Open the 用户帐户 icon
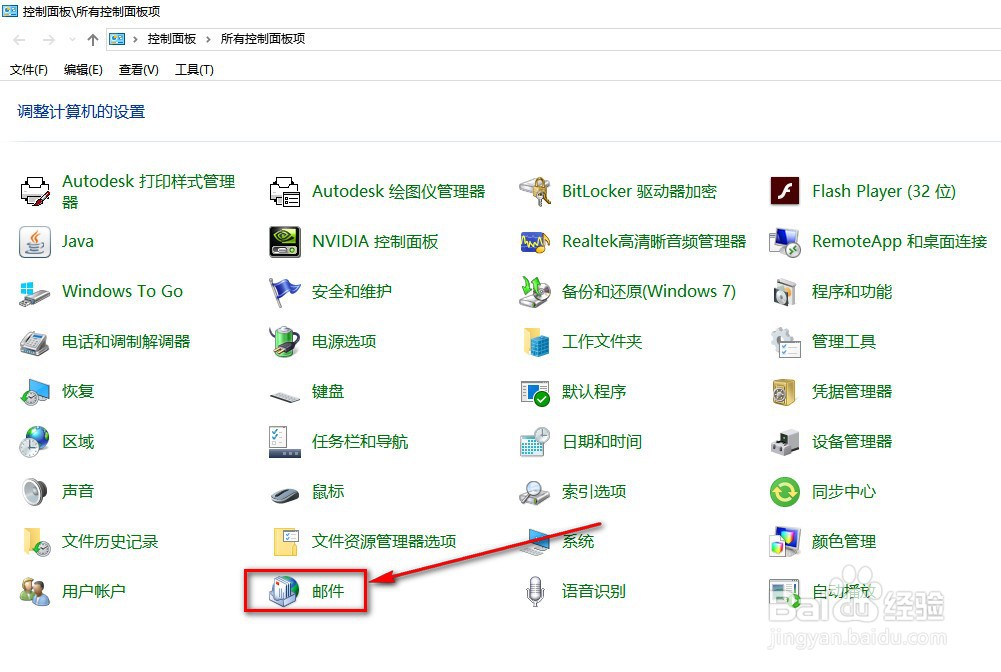The height and width of the screenshot is (672, 1001). point(35,592)
